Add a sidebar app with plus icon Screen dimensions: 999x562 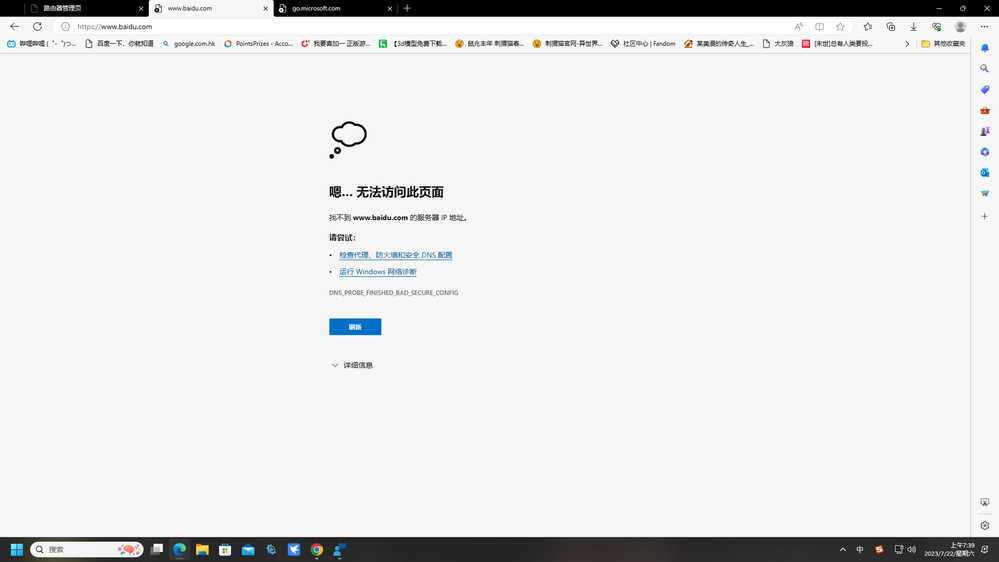point(984,217)
